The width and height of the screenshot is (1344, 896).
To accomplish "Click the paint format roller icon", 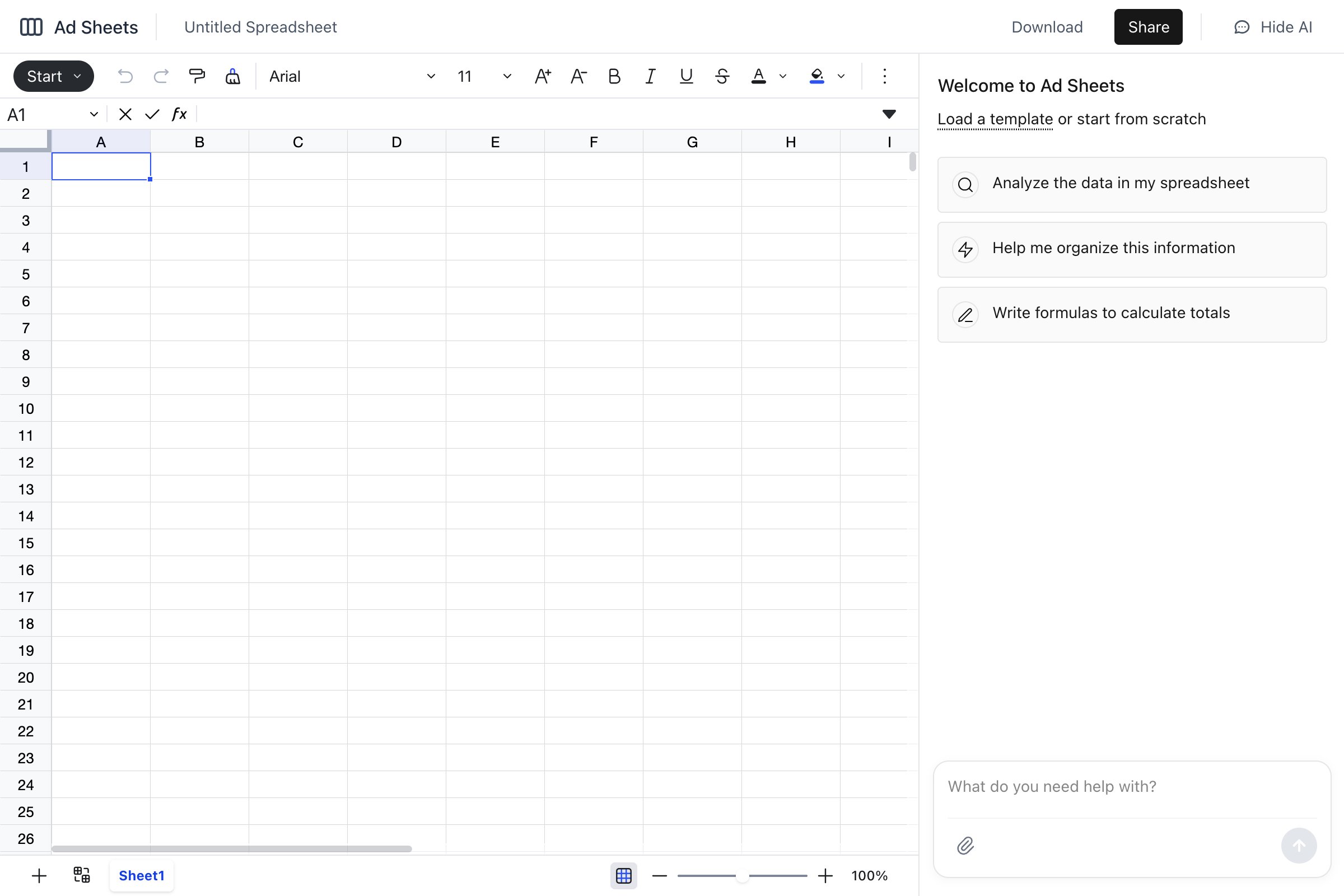I will [x=197, y=76].
